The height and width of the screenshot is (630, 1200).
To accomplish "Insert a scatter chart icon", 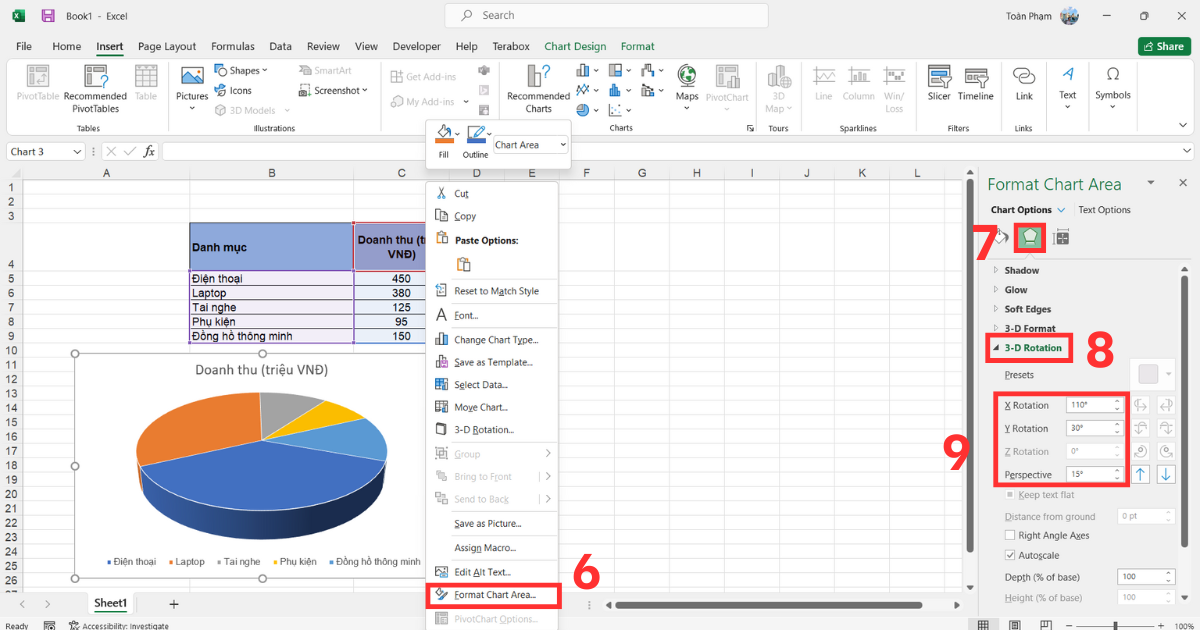I will point(616,111).
